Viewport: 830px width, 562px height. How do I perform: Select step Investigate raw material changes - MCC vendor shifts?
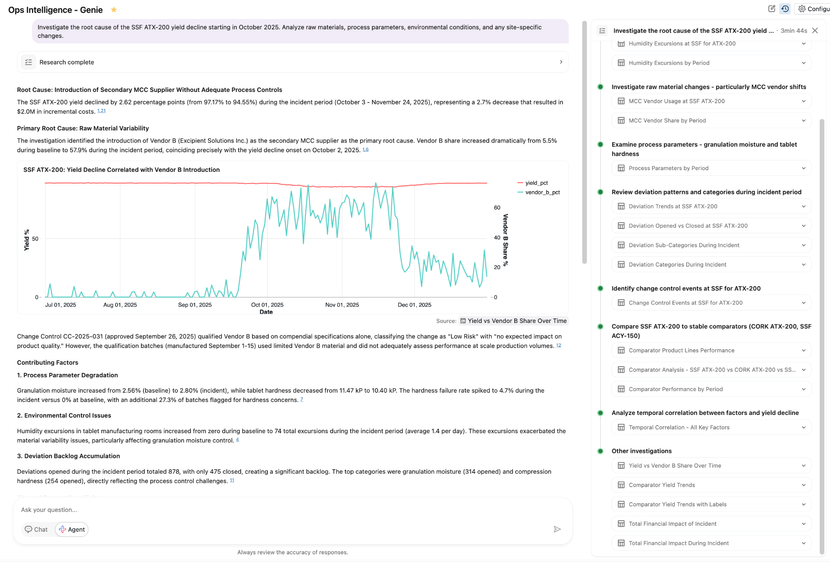[709, 87]
